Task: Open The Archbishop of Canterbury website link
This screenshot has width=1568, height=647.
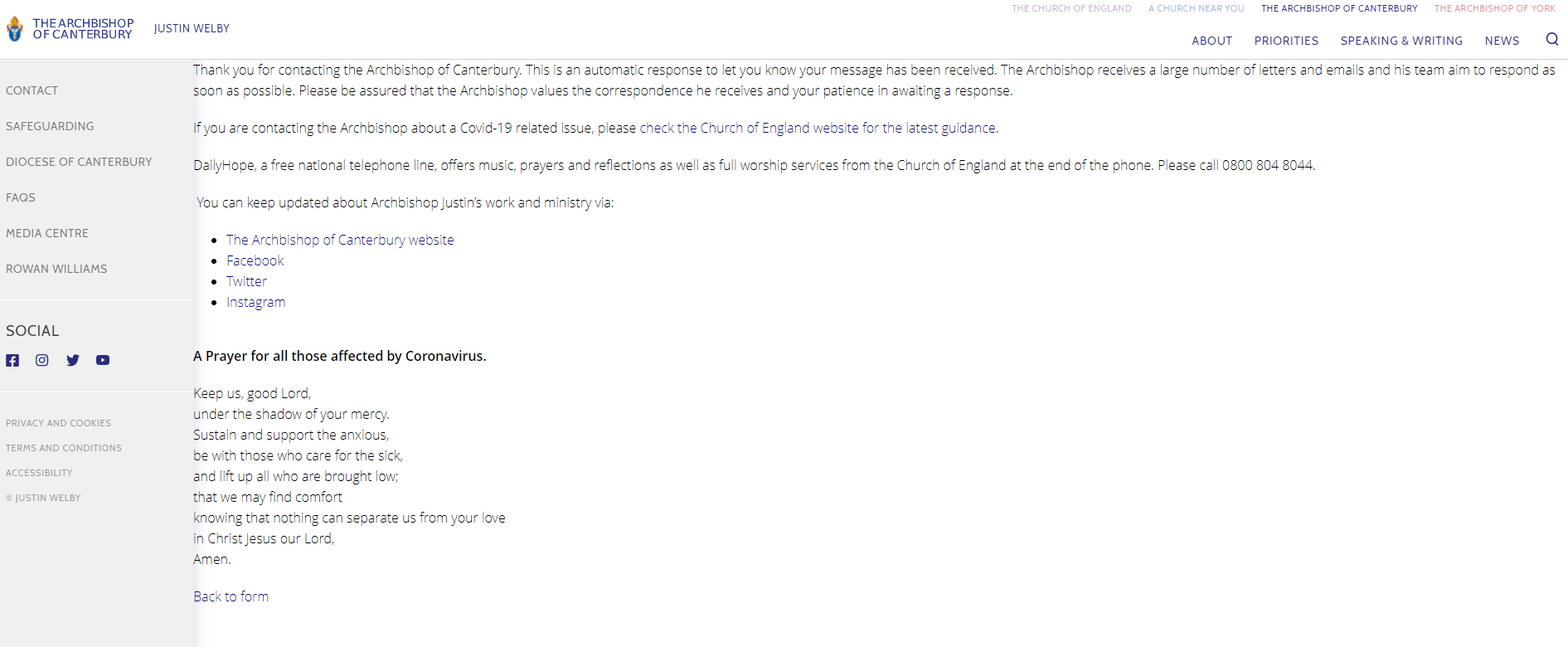Action: tap(340, 240)
